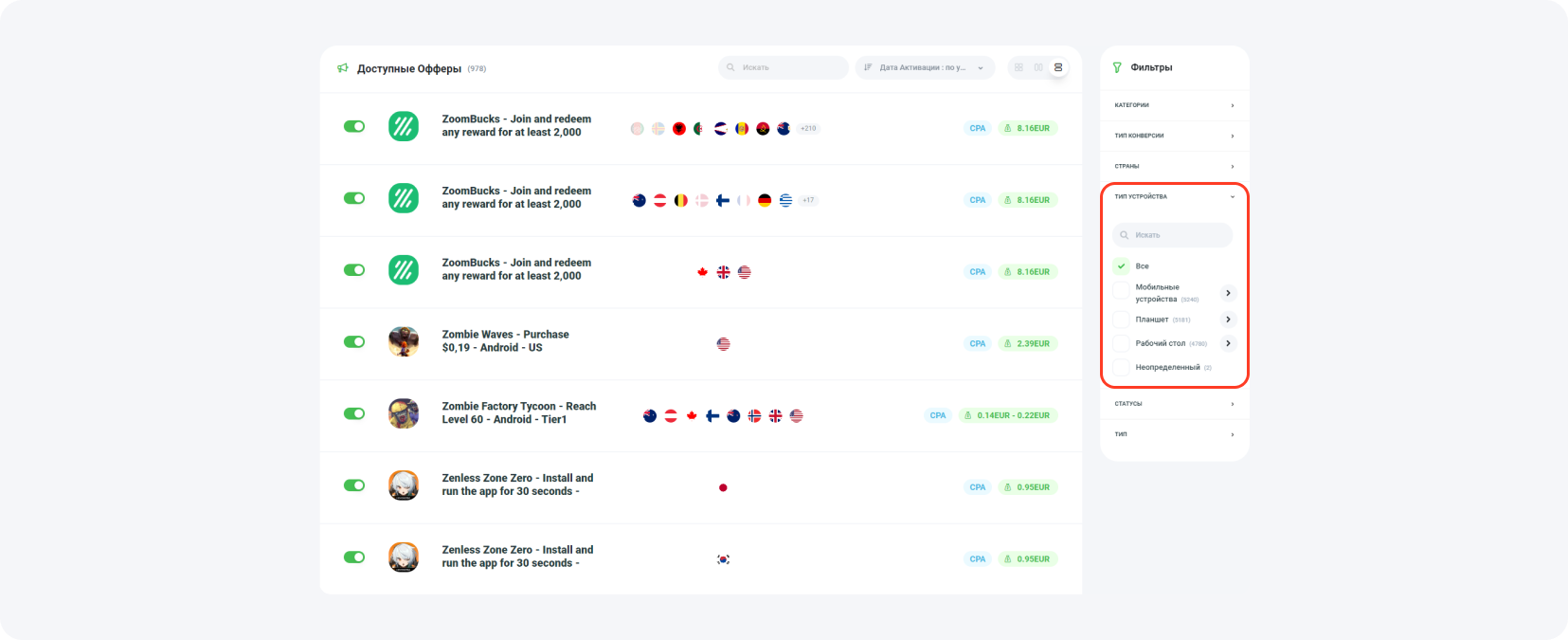Open the Статусы filter section

[1174, 404]
